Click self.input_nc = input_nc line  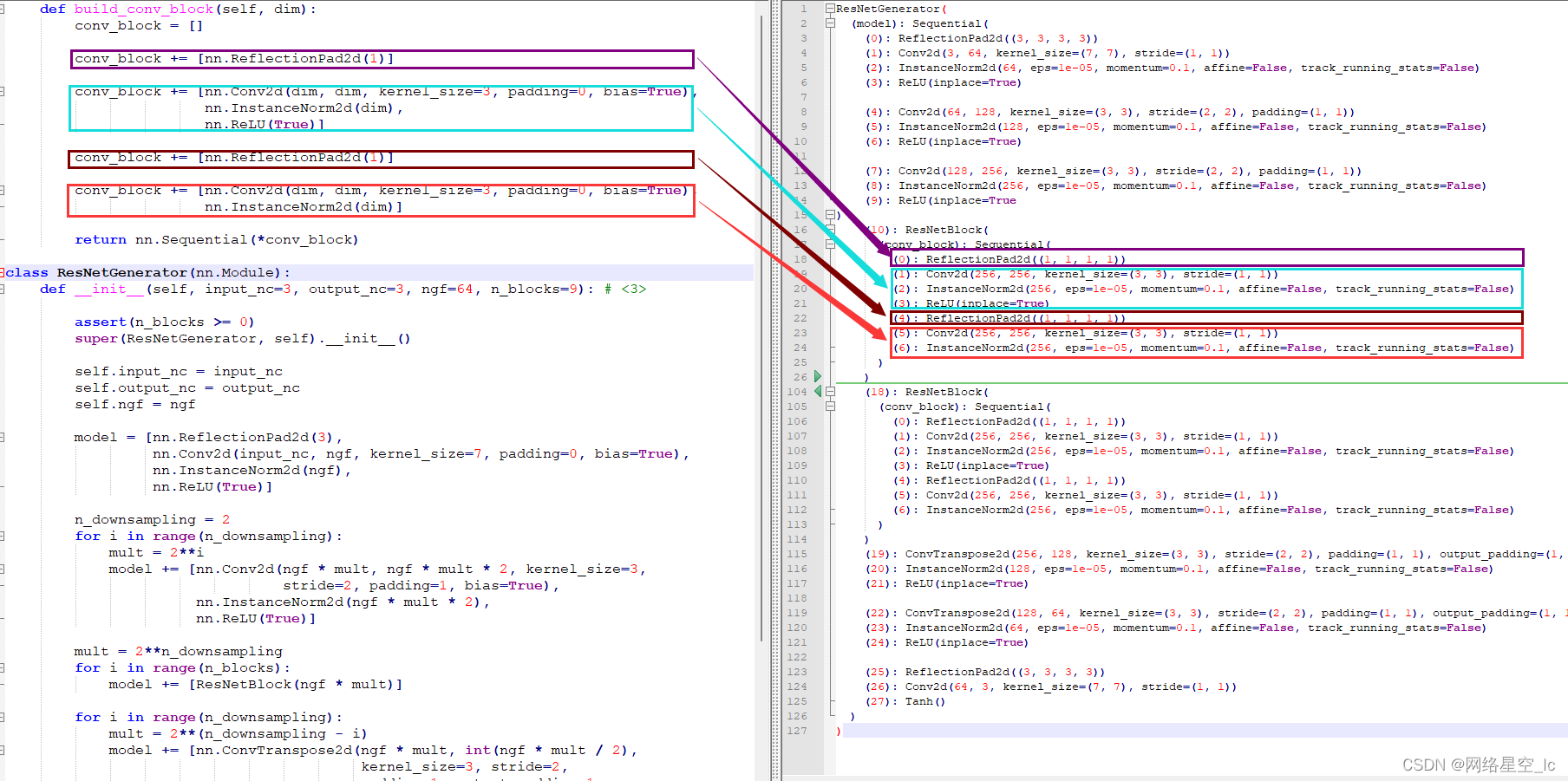click(179, 371)
